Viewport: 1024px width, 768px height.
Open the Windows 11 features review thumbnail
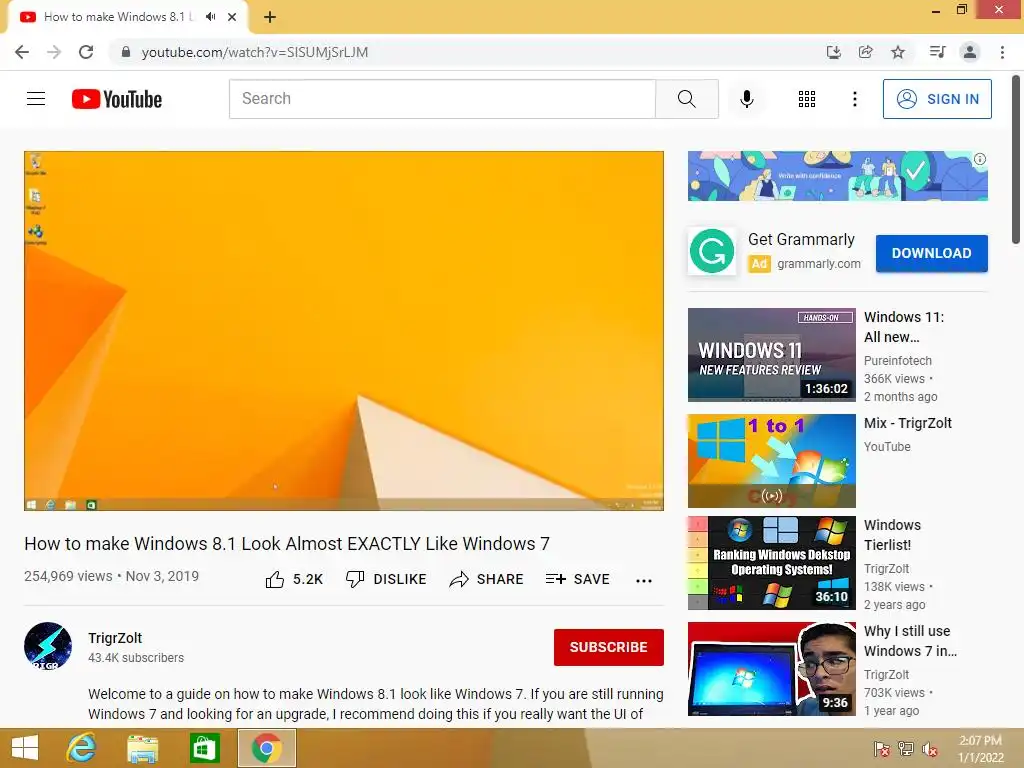[x=771, y=355]
